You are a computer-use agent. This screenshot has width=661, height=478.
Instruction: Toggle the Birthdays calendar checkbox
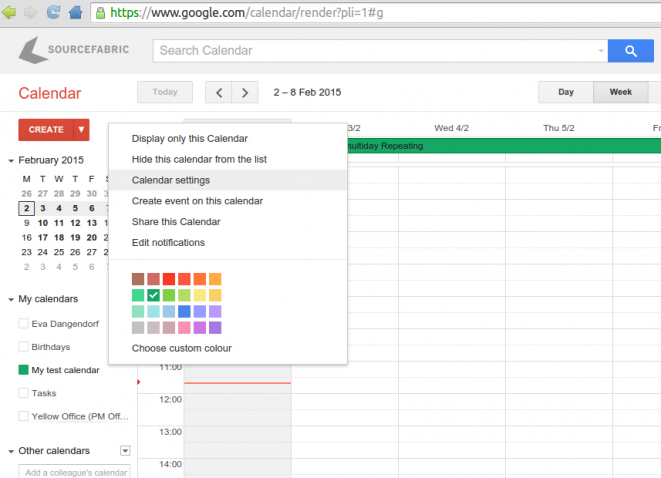(x=24, y=347)
